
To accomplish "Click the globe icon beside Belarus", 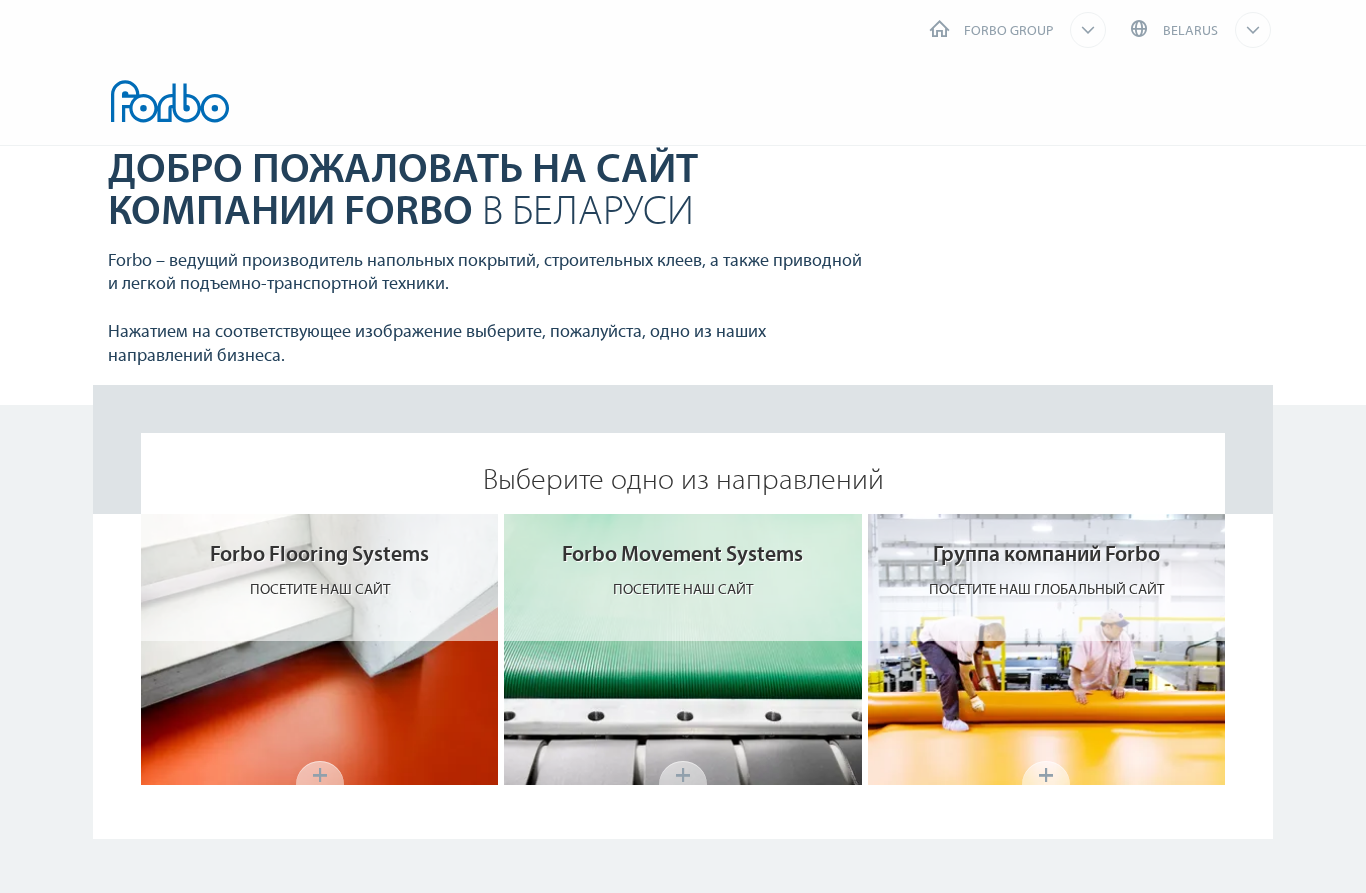I will [1139, 29].
